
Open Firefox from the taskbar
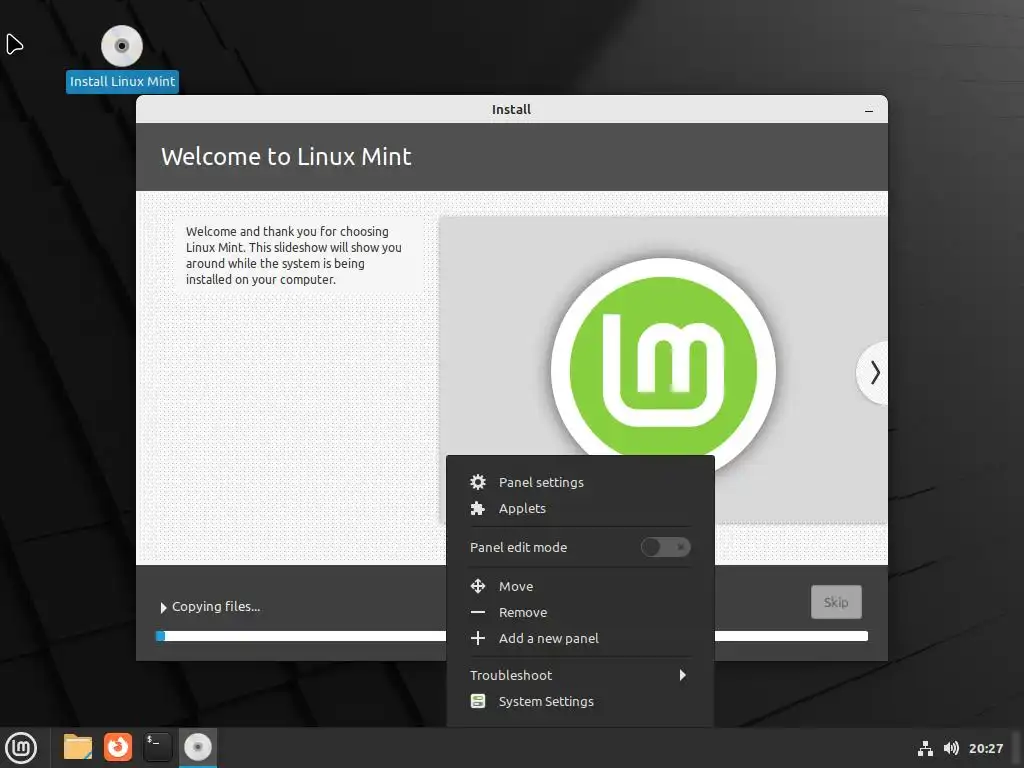coord(118,747)
